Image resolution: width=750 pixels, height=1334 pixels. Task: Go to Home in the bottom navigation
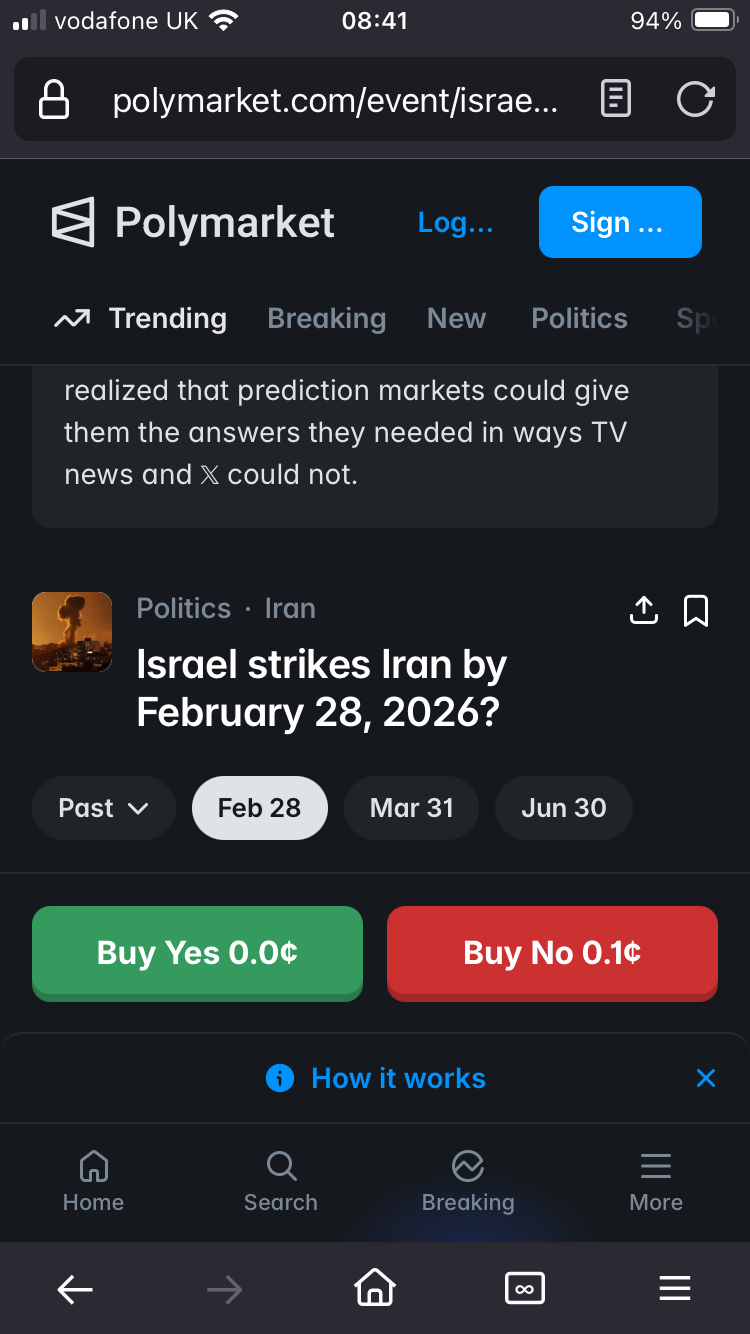click(x=93, y=1181)
